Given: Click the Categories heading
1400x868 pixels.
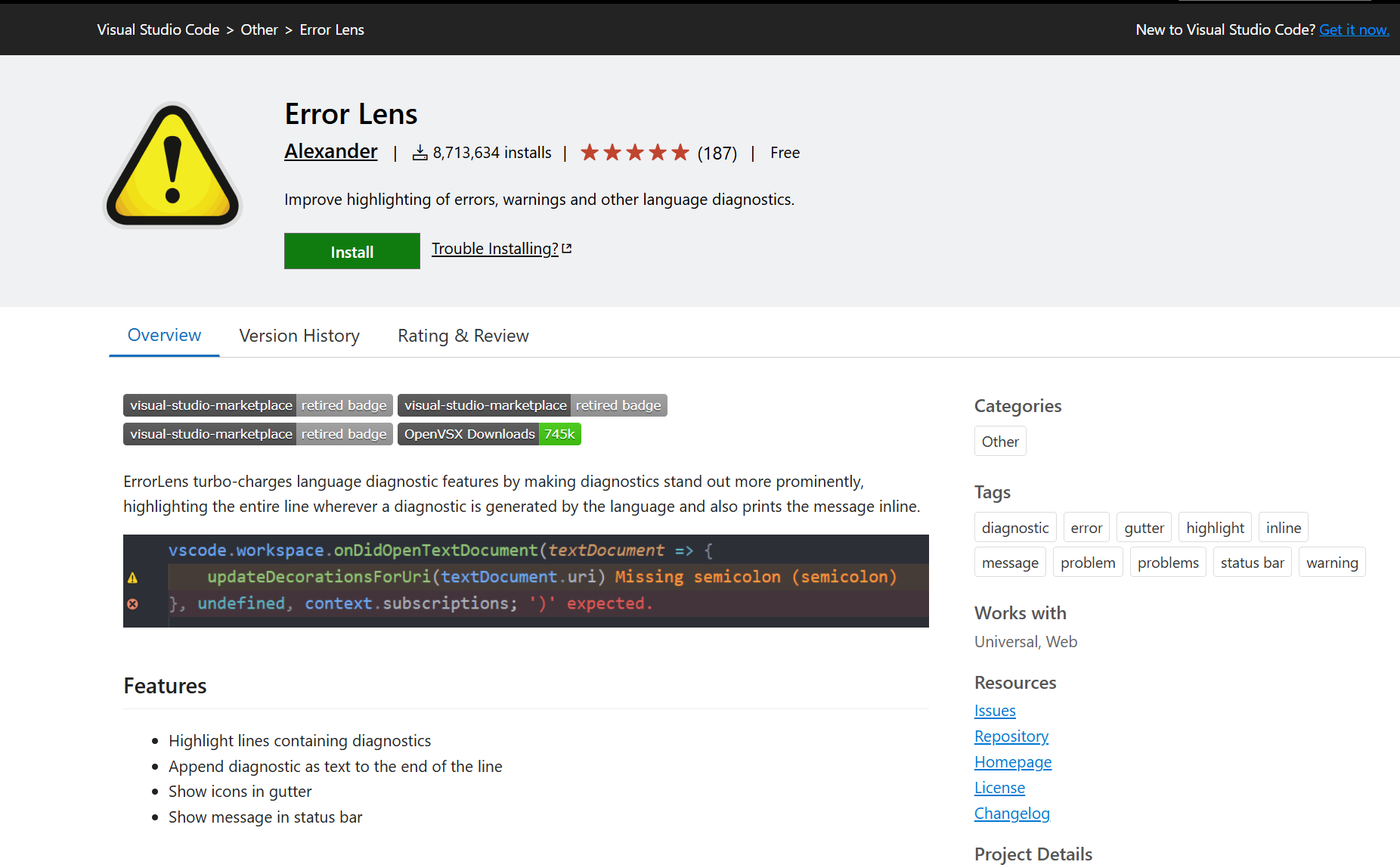Looking at the screenshot, I should point(1017,406).
